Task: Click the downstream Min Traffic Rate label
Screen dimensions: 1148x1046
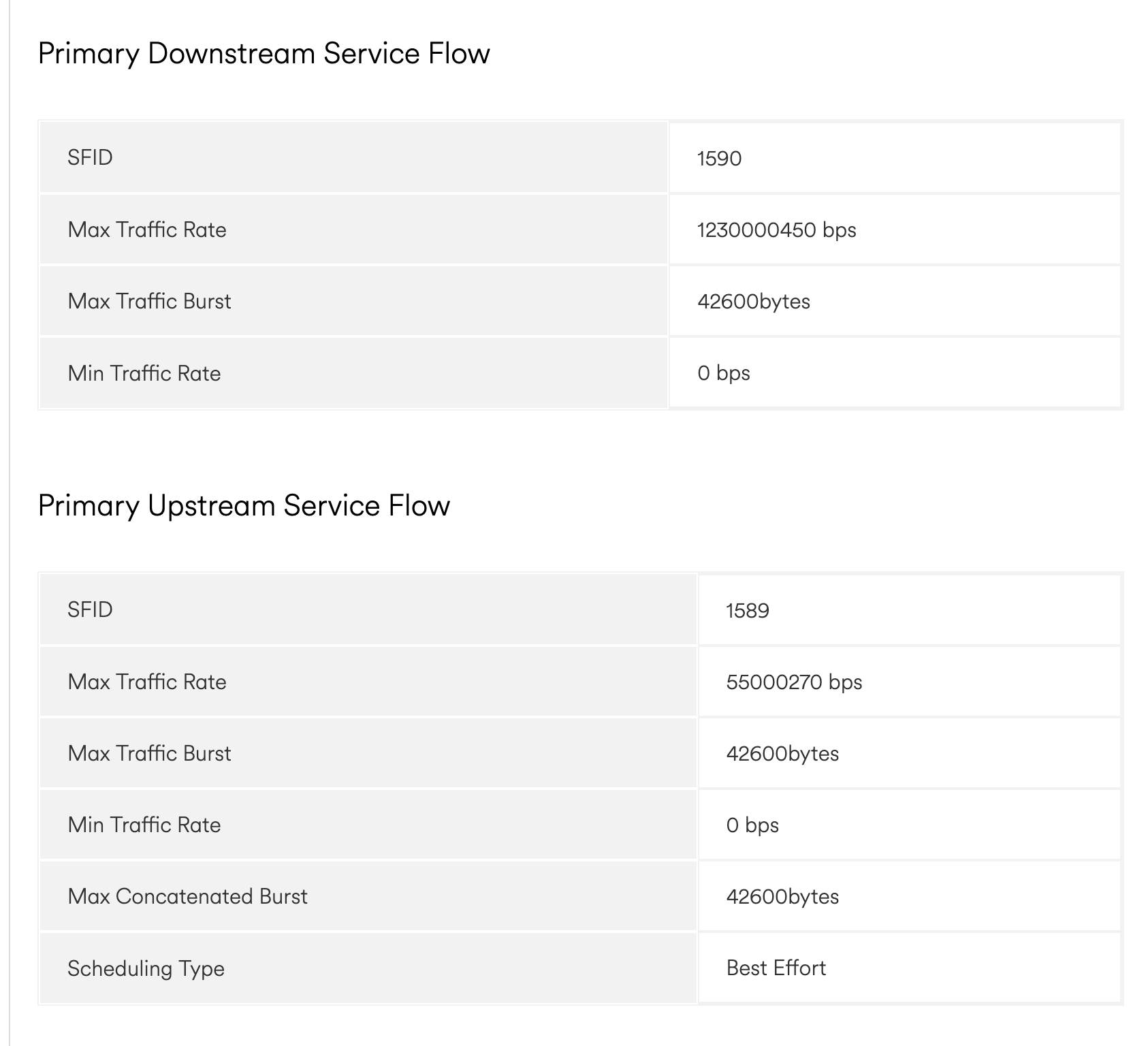Action: 144,373
